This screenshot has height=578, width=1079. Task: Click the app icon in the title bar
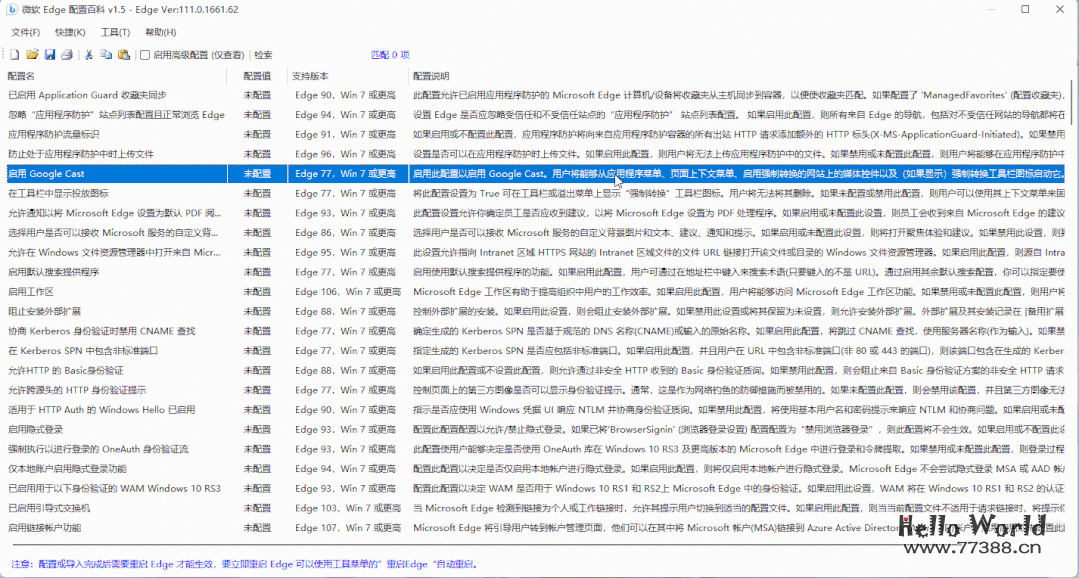[10, 9]
